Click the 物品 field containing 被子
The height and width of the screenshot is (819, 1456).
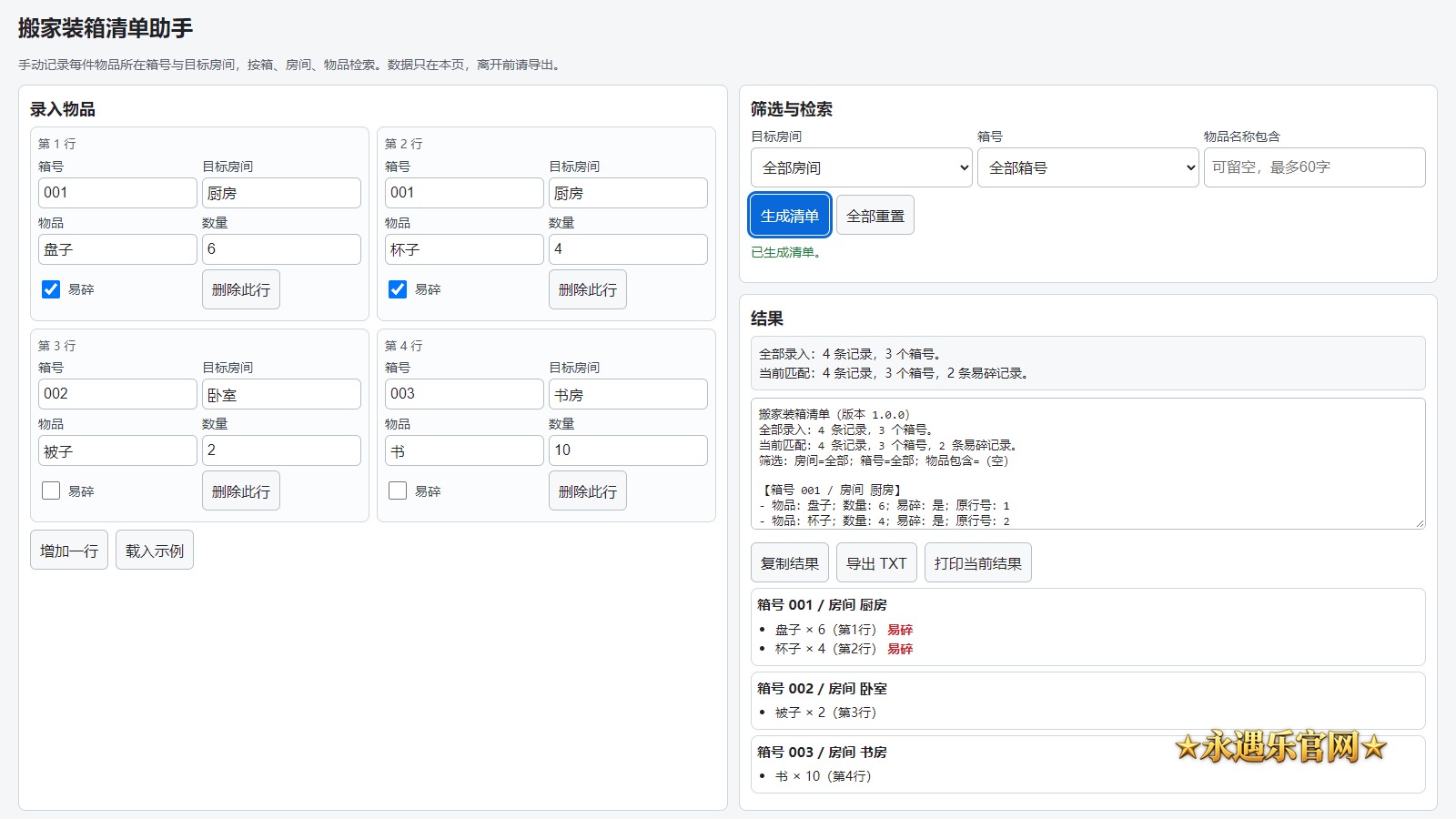click(117, 450)
